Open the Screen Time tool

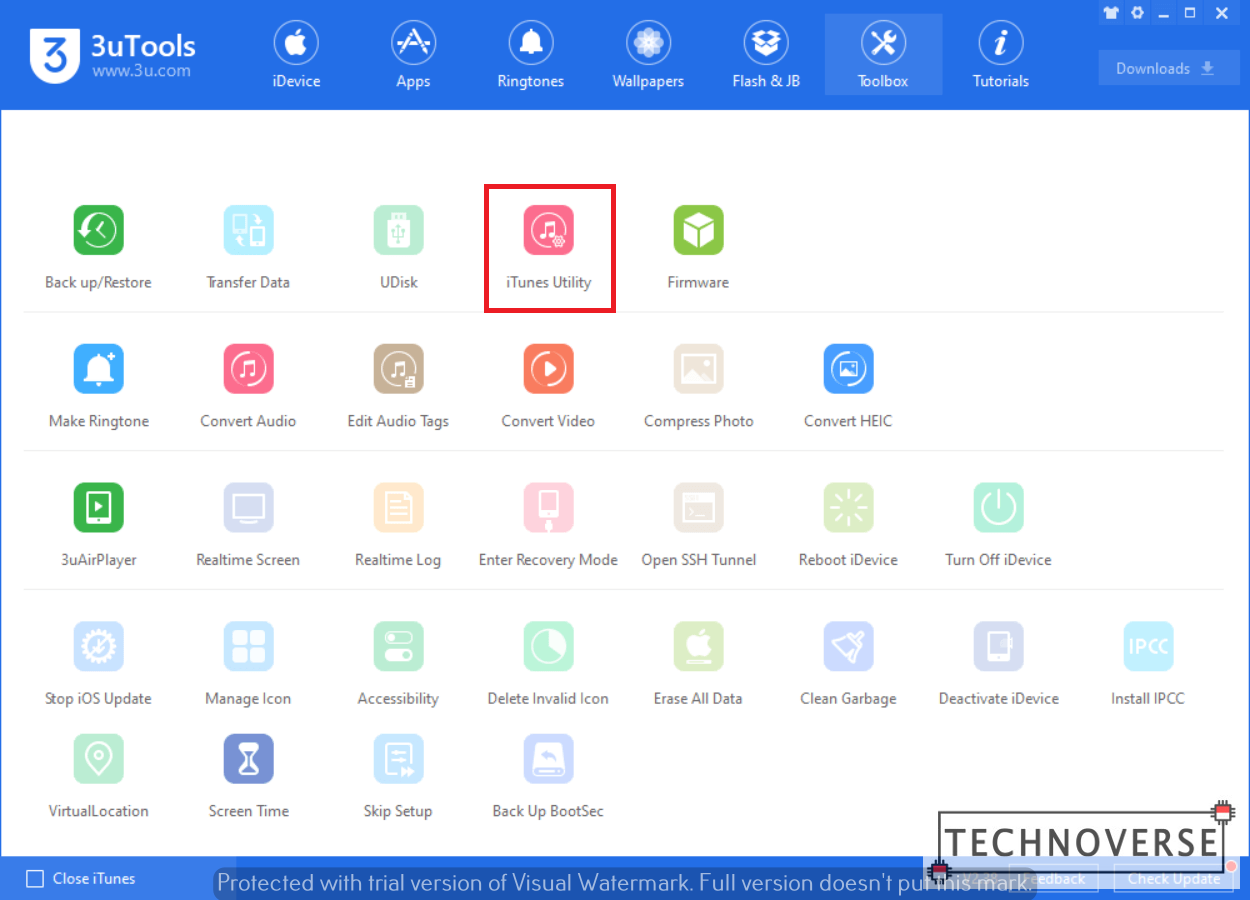point(248,776)
